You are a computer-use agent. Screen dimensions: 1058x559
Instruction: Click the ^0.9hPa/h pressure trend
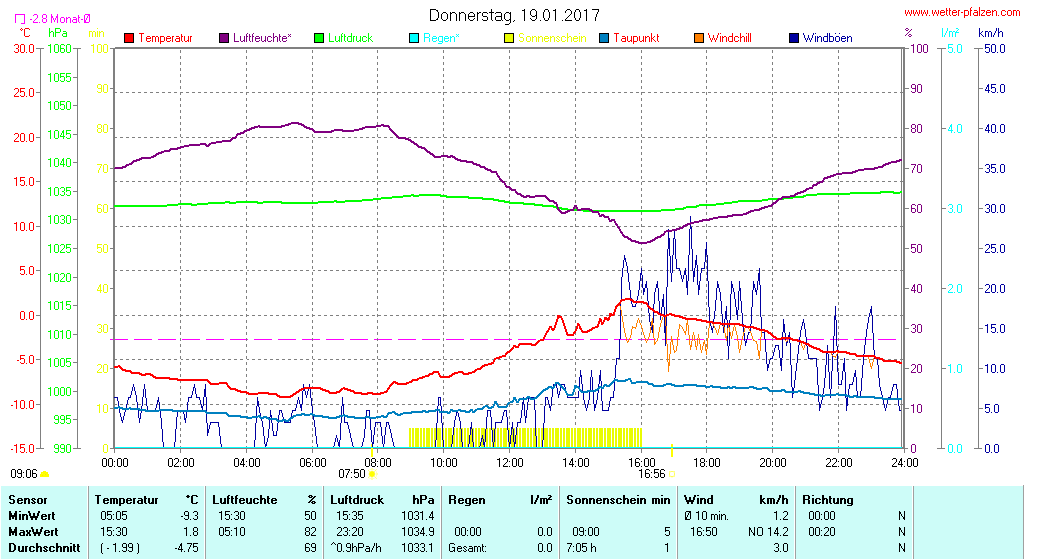click(x=356, y=548)
